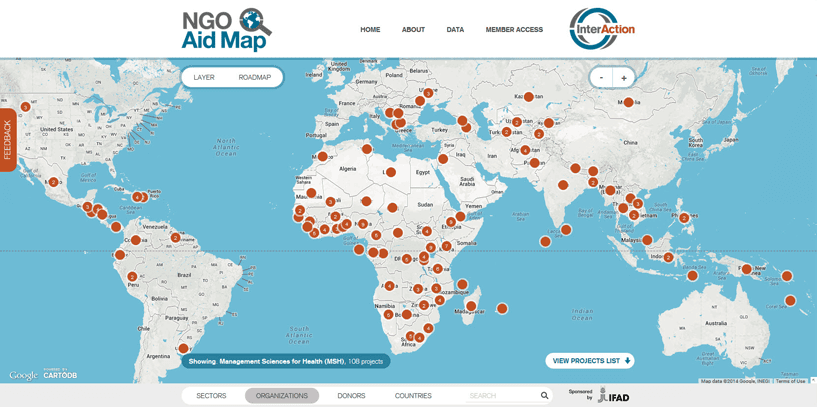Click the Ukraine marker showing 3
817x407 pixels.
(428, 93)
